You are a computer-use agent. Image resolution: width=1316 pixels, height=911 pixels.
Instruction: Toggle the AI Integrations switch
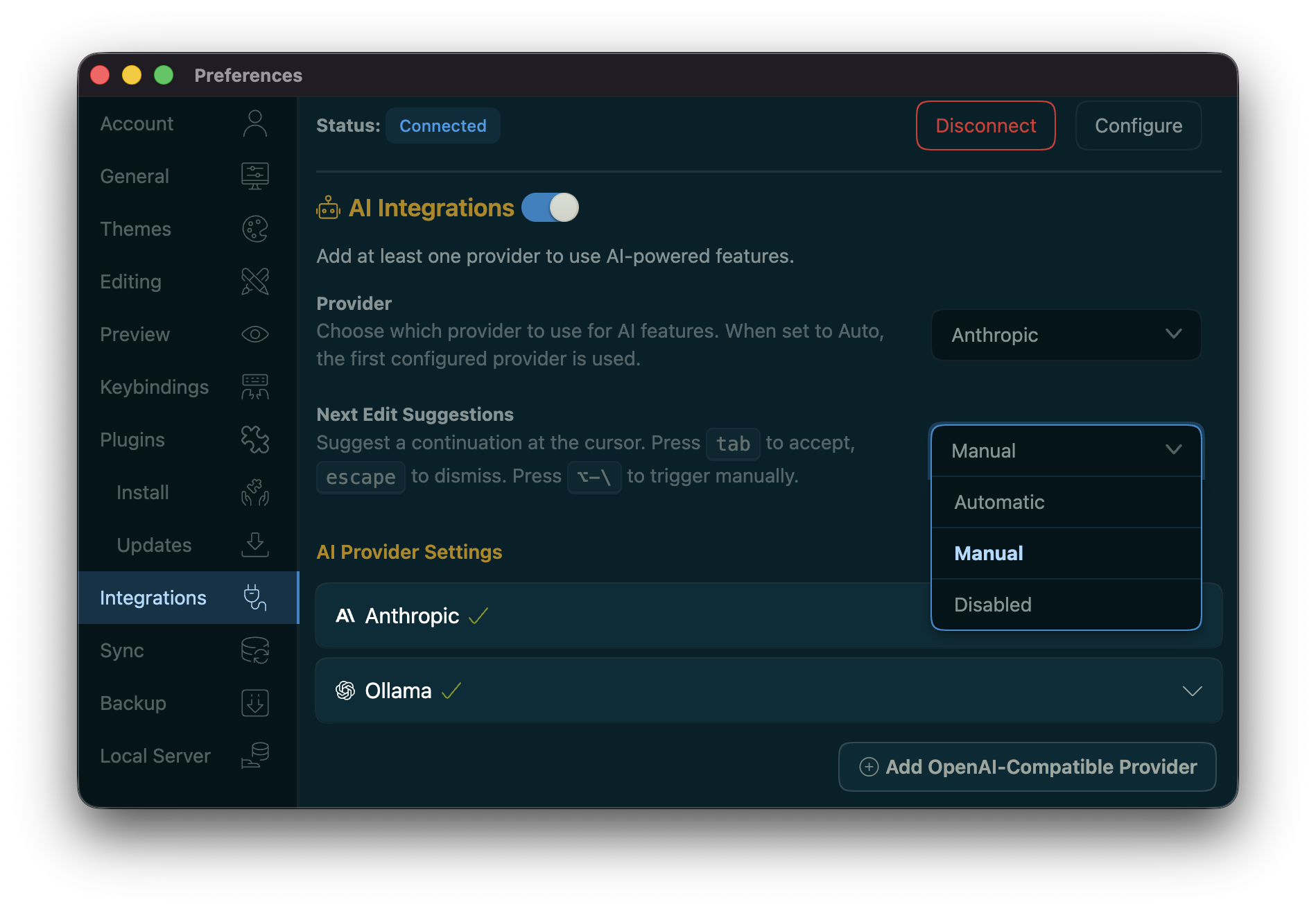click(550, 207)
